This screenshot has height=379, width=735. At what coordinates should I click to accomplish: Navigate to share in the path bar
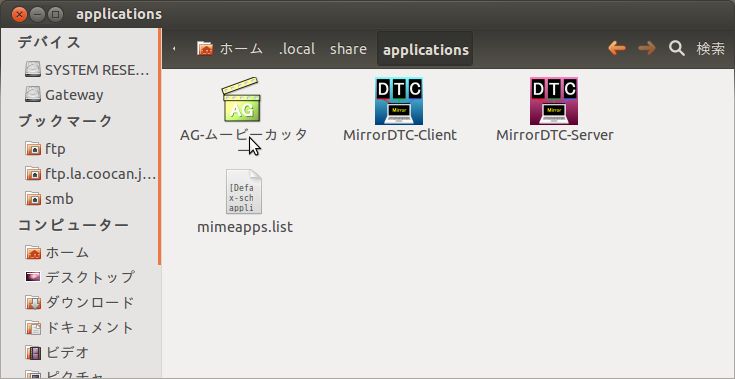(348, 49)
